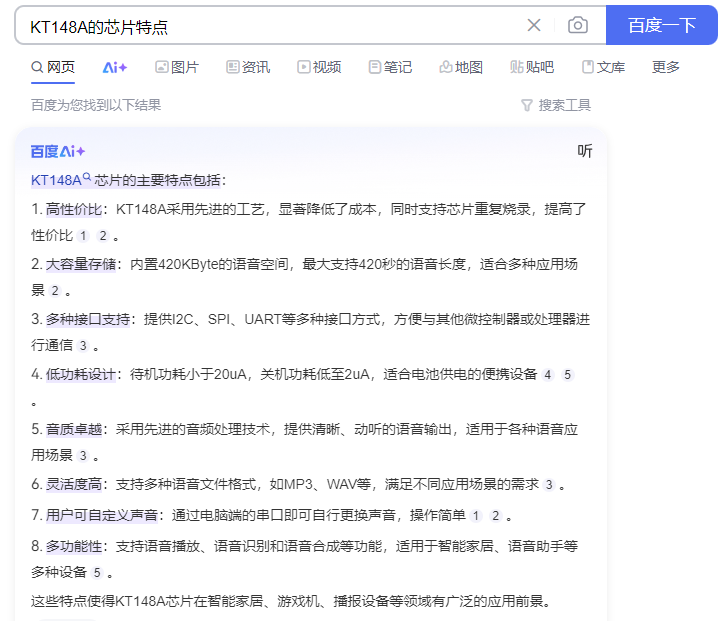
Task: Open the 文库 tab
Action: pos(603,67)
